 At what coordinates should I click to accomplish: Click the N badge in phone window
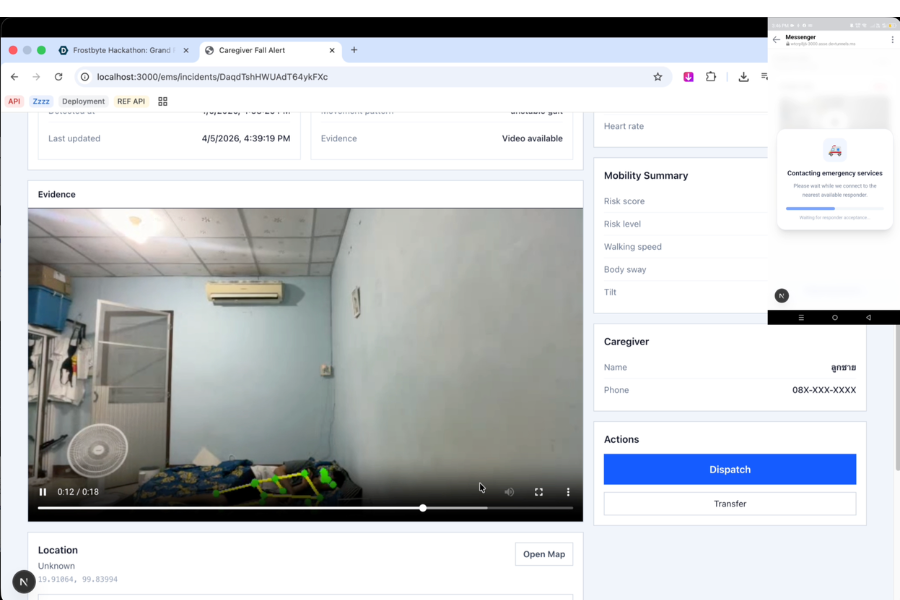point(782,296)
